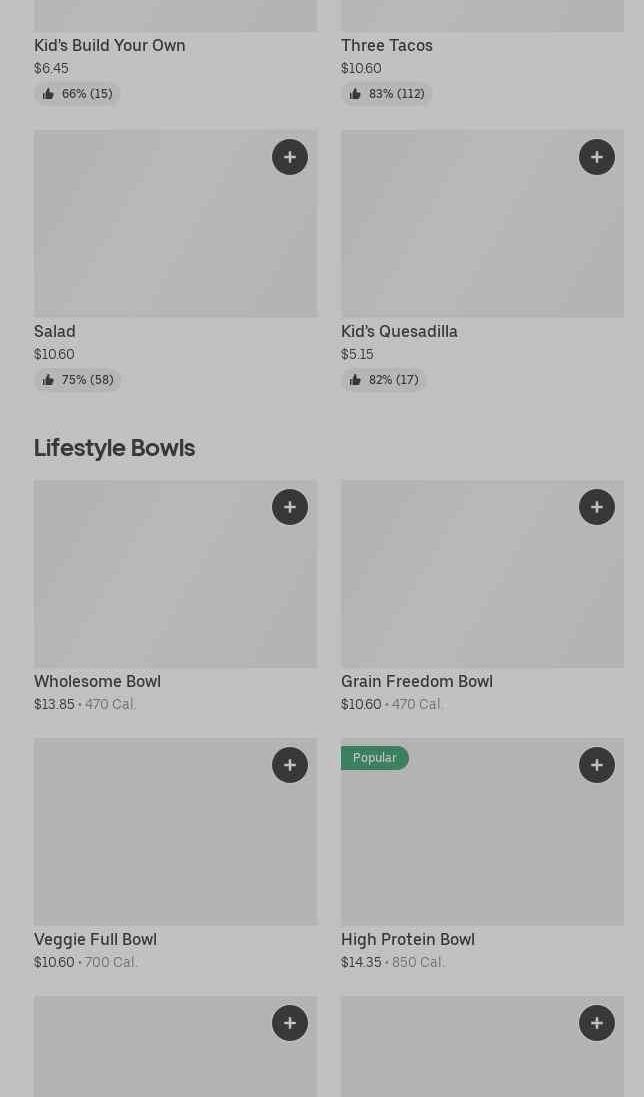
Task: Add Kid's Quesadilla using plus button
Action: pos(597,157)
